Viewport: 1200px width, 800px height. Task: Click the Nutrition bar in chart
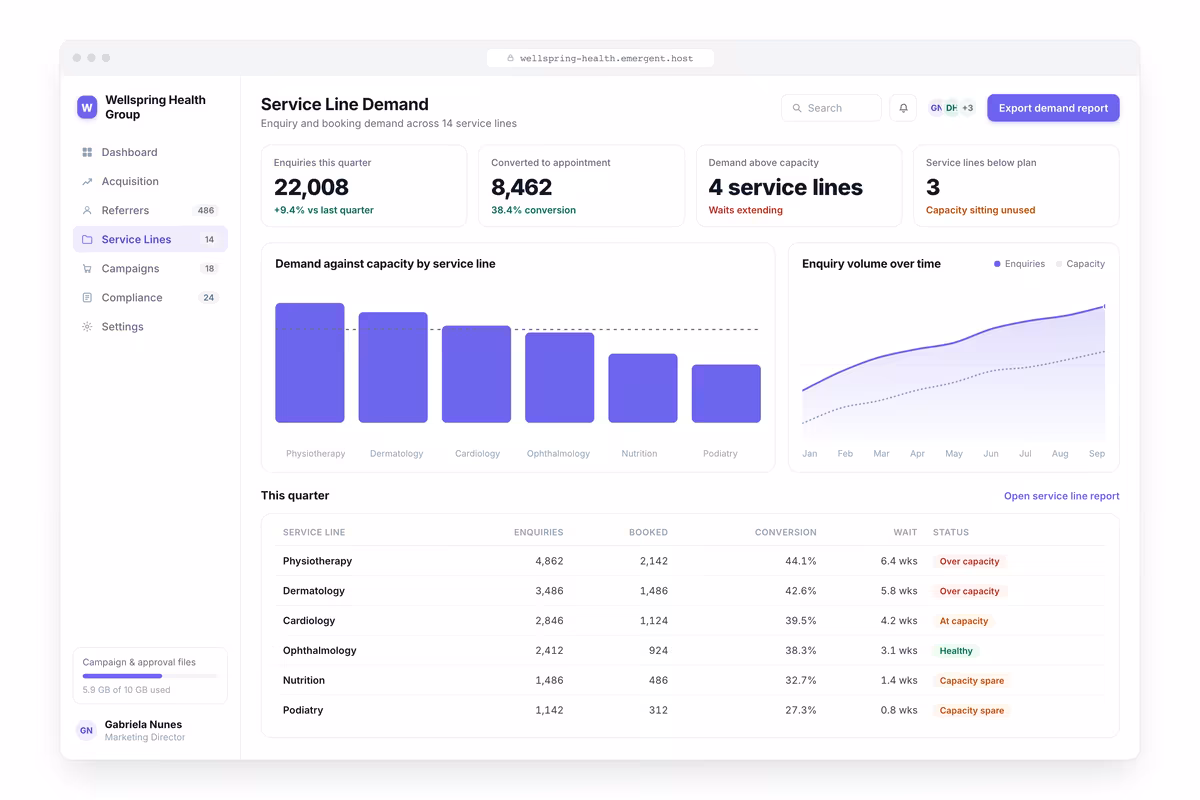(643, 388)
